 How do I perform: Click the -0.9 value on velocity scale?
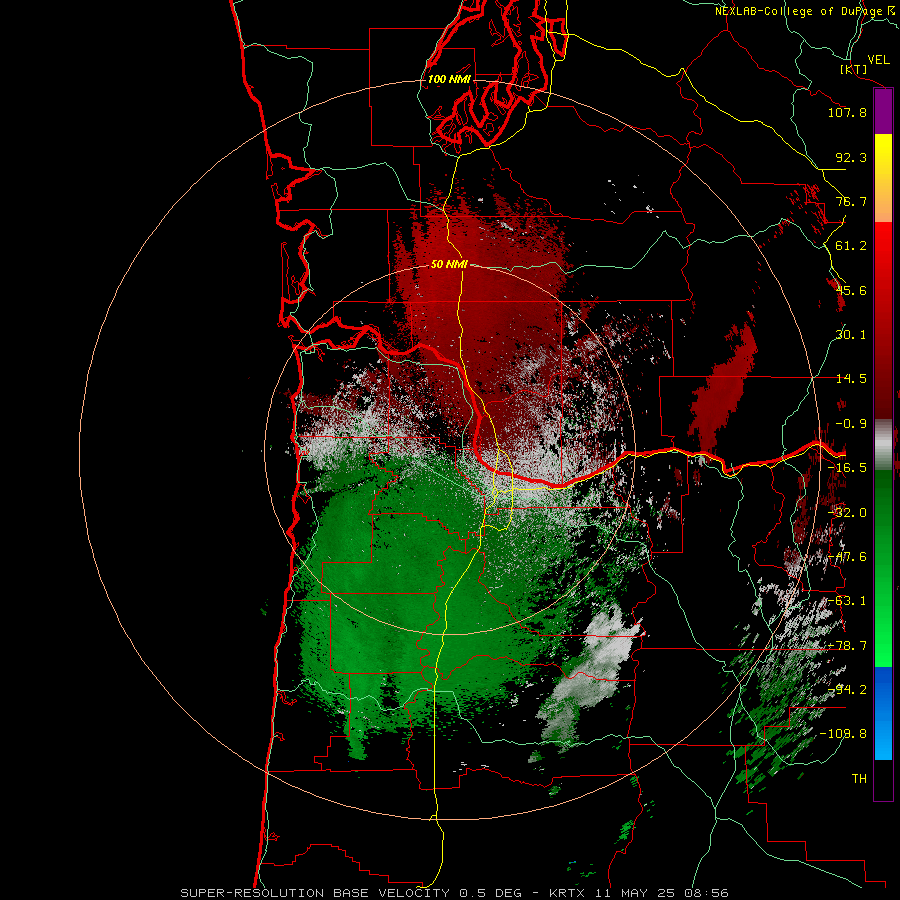coord(851,424)
